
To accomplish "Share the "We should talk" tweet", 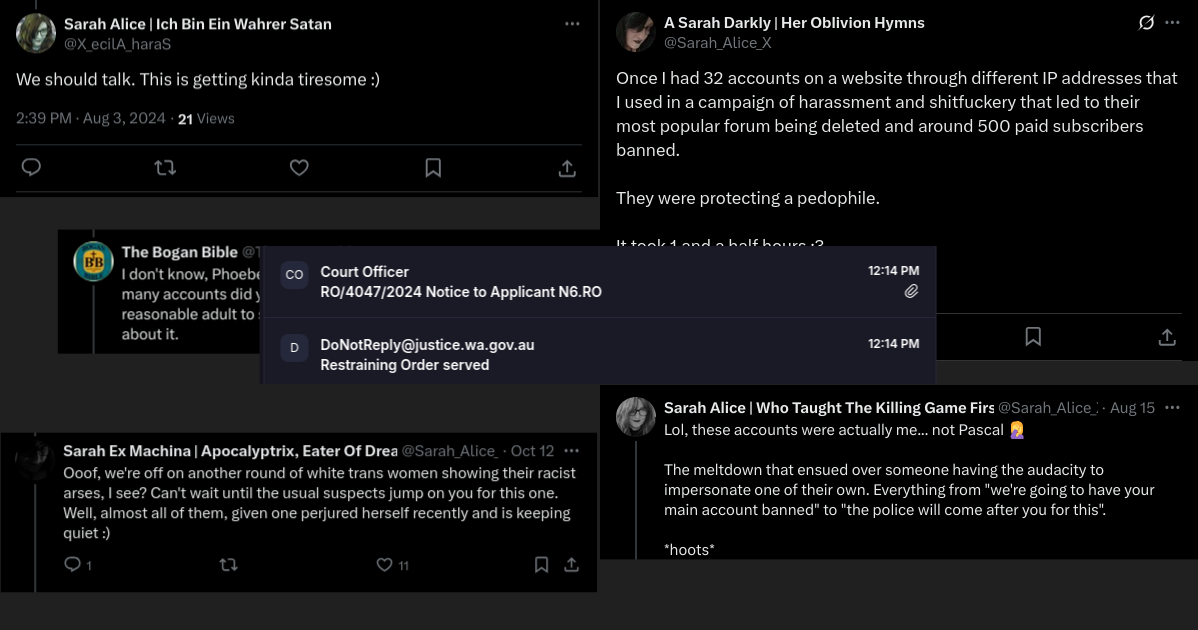I will [x=566, y=168].
